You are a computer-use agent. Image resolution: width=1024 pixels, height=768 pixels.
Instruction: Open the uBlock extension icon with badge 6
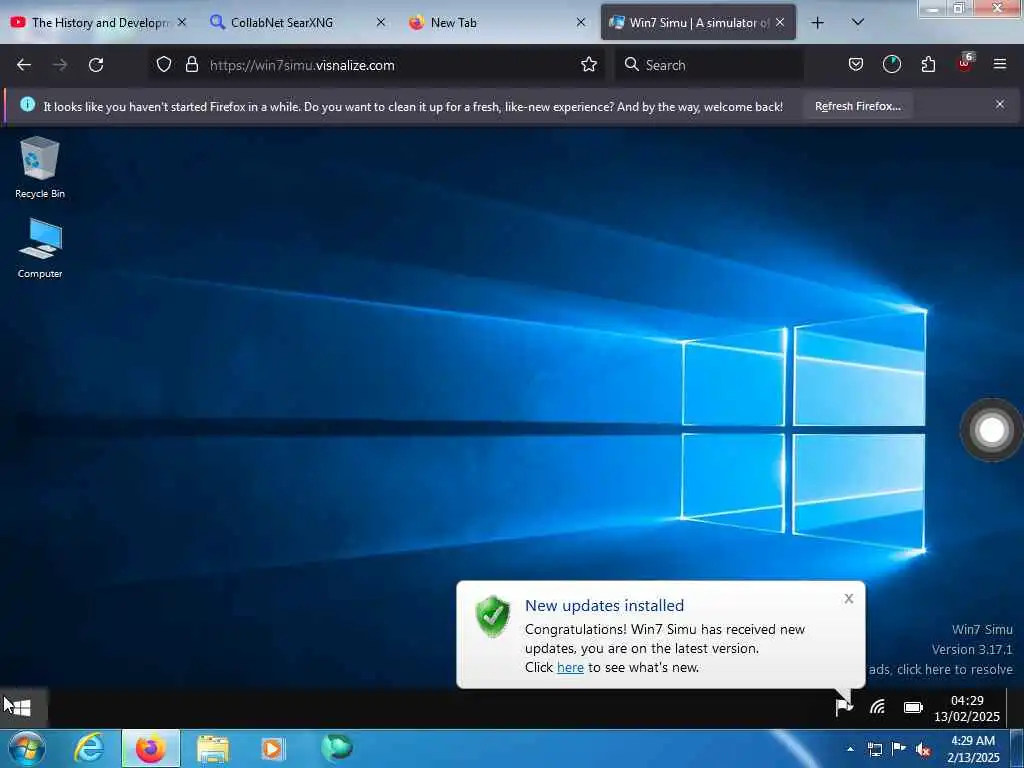(x=965, y=63)
